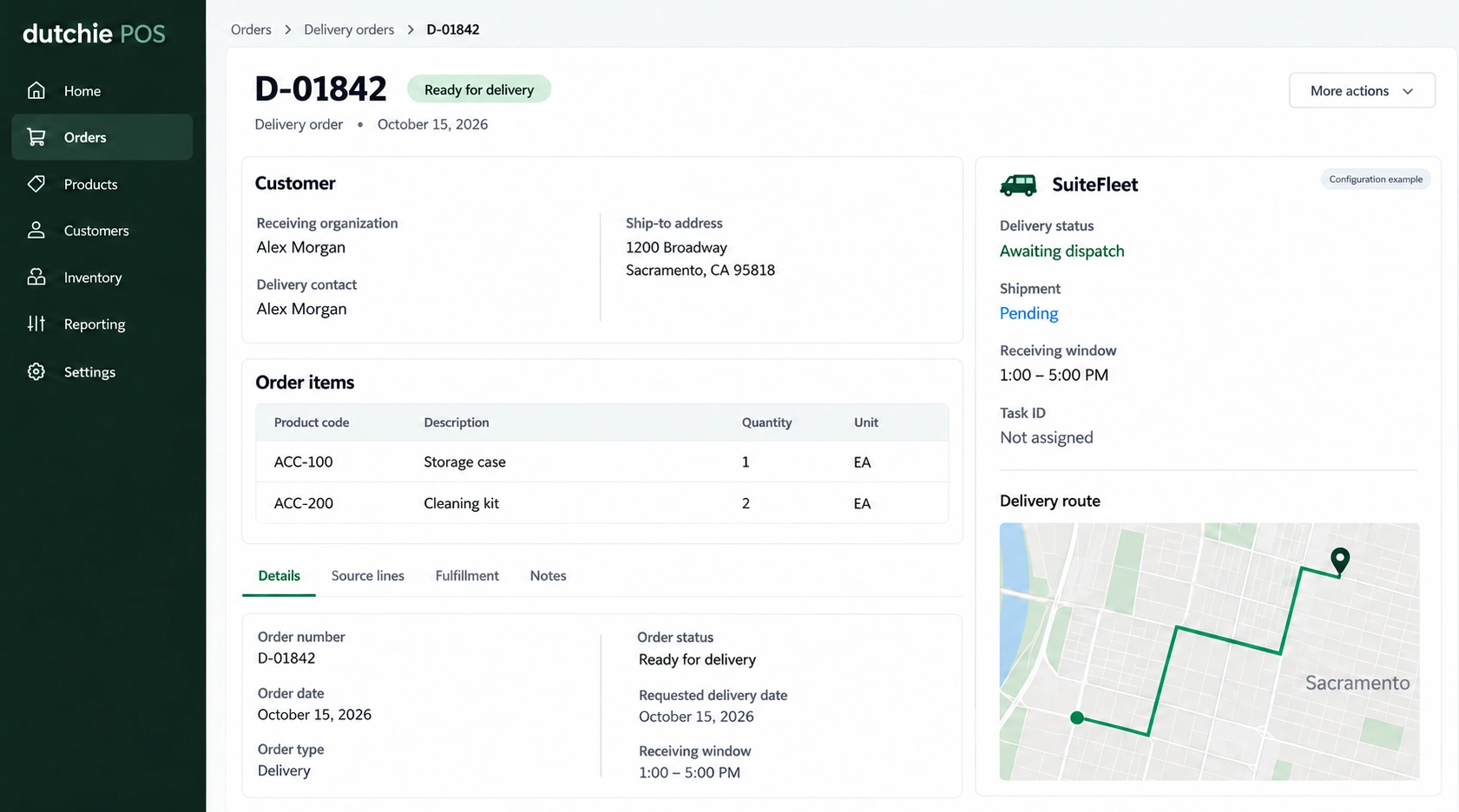
Task: Select the Products sidebar label
Action: [x=90, y=185]
